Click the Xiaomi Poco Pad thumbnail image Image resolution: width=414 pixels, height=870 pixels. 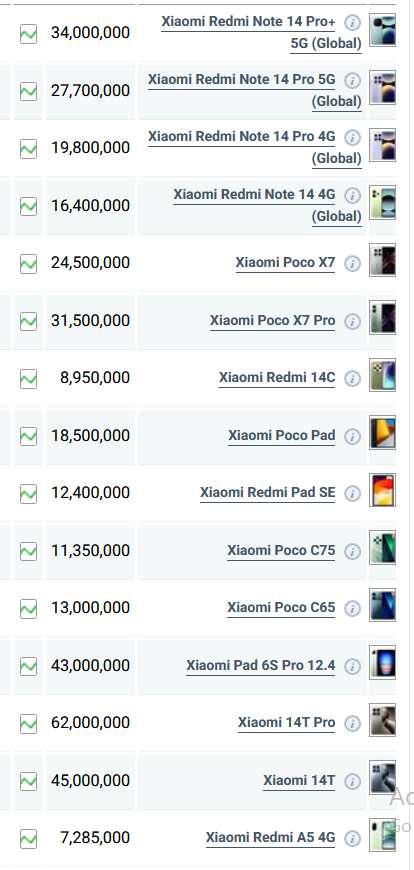point(382,432)
